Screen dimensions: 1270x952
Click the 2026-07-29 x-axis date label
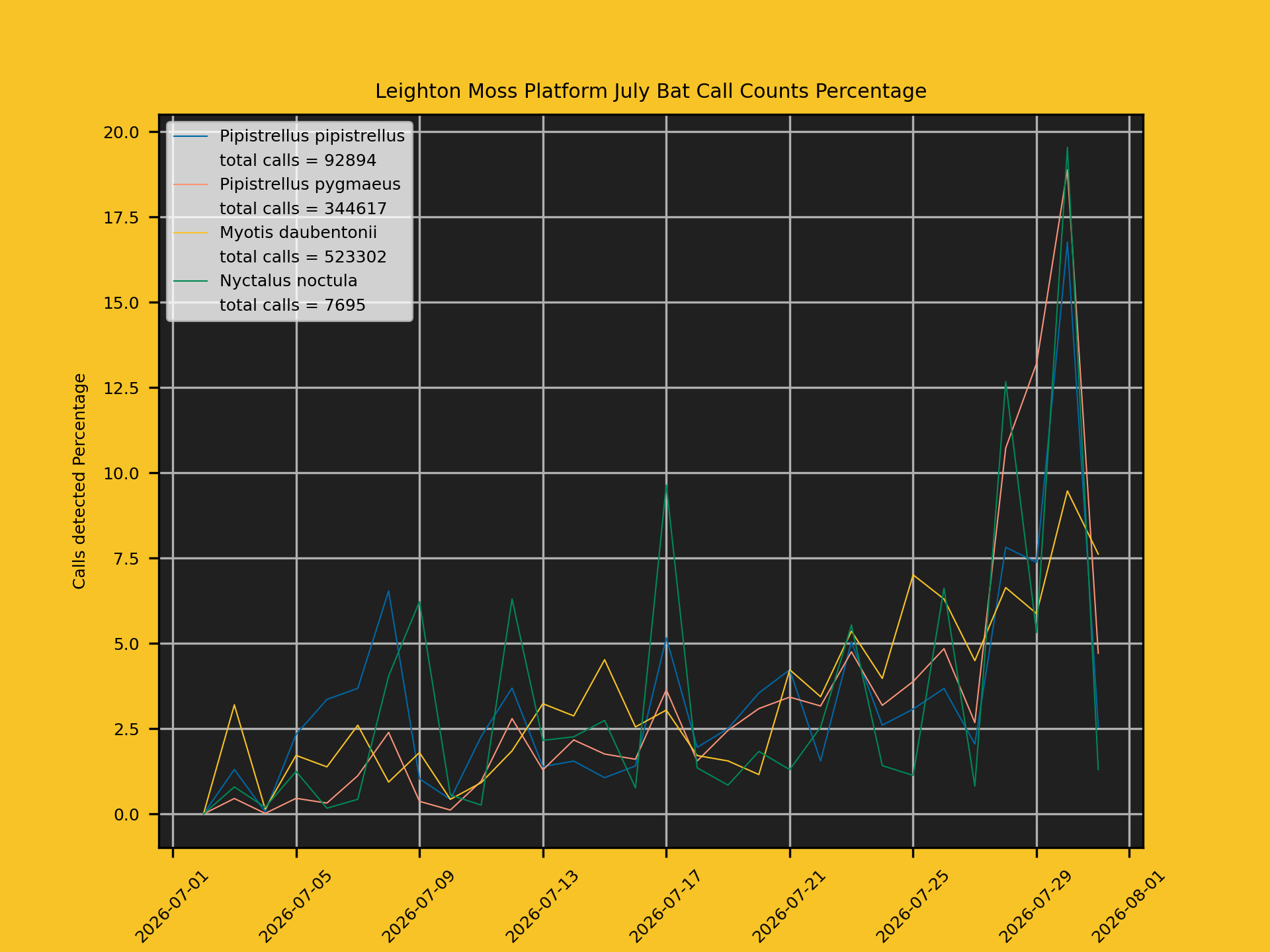pyautogui.click(x=1035, y=906)
